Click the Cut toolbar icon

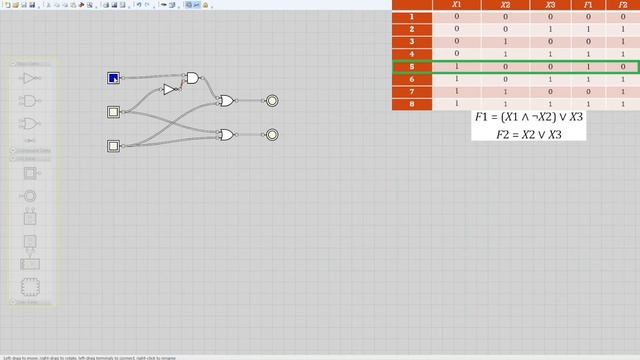(x=49, y=5)
